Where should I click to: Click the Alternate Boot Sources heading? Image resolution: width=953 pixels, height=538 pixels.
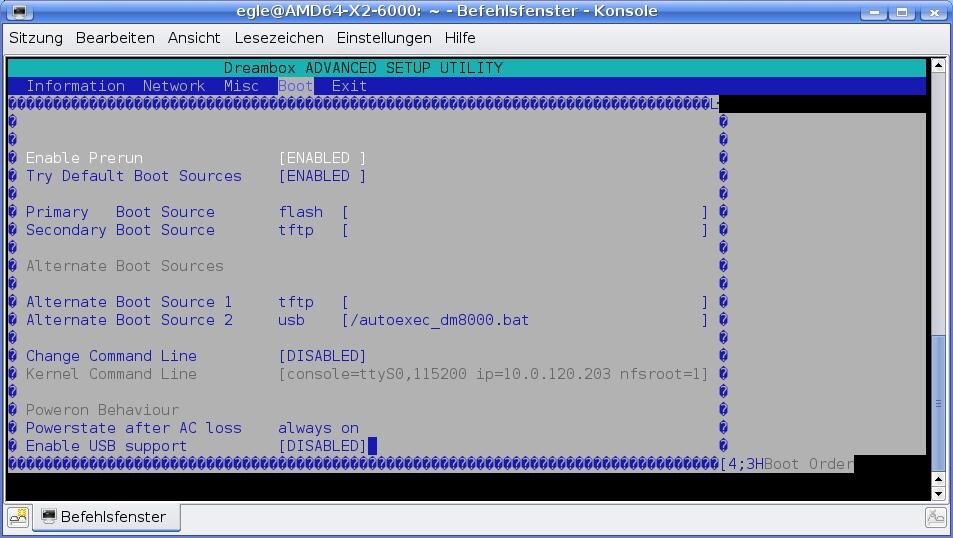click(125, 266)
